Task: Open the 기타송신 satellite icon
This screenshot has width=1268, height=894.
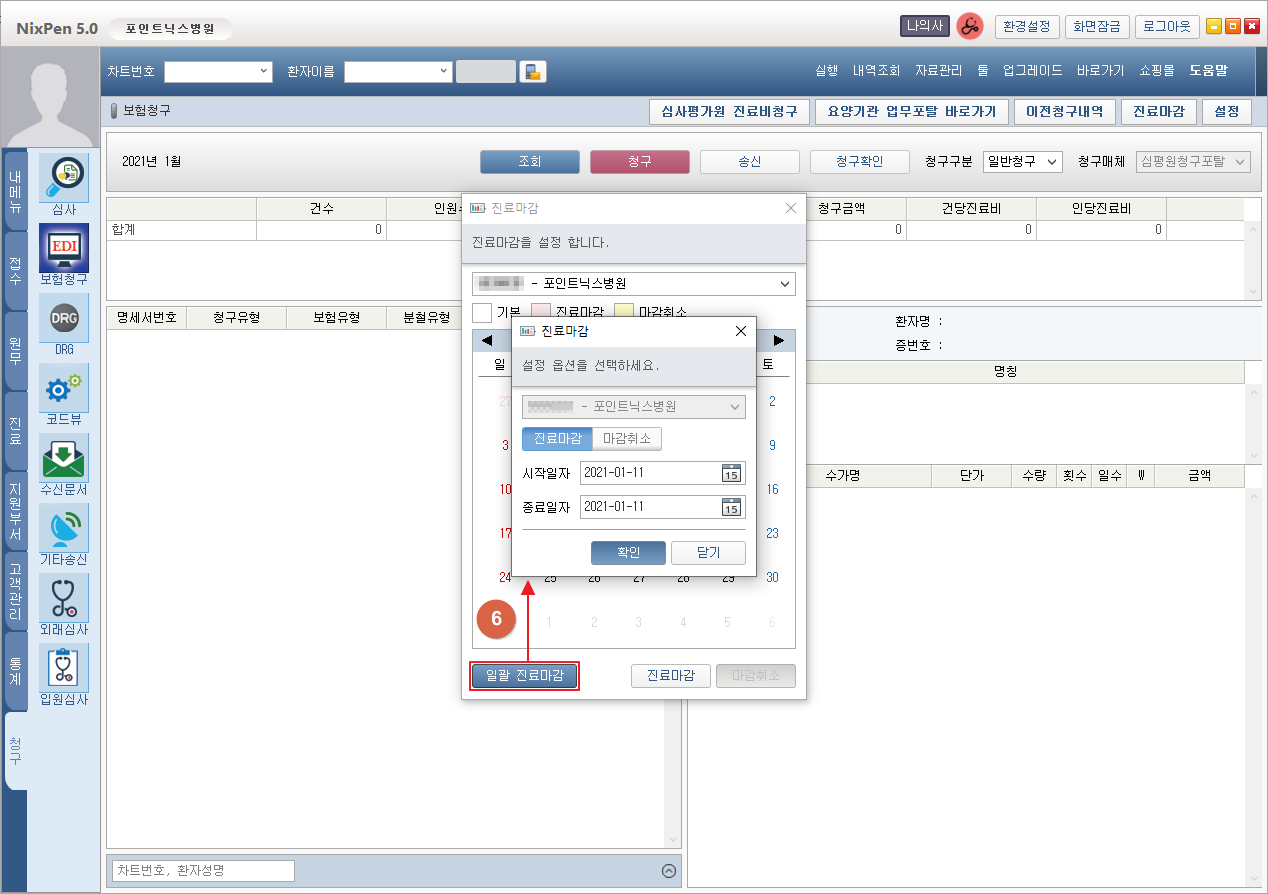Action: coord(64,529)
